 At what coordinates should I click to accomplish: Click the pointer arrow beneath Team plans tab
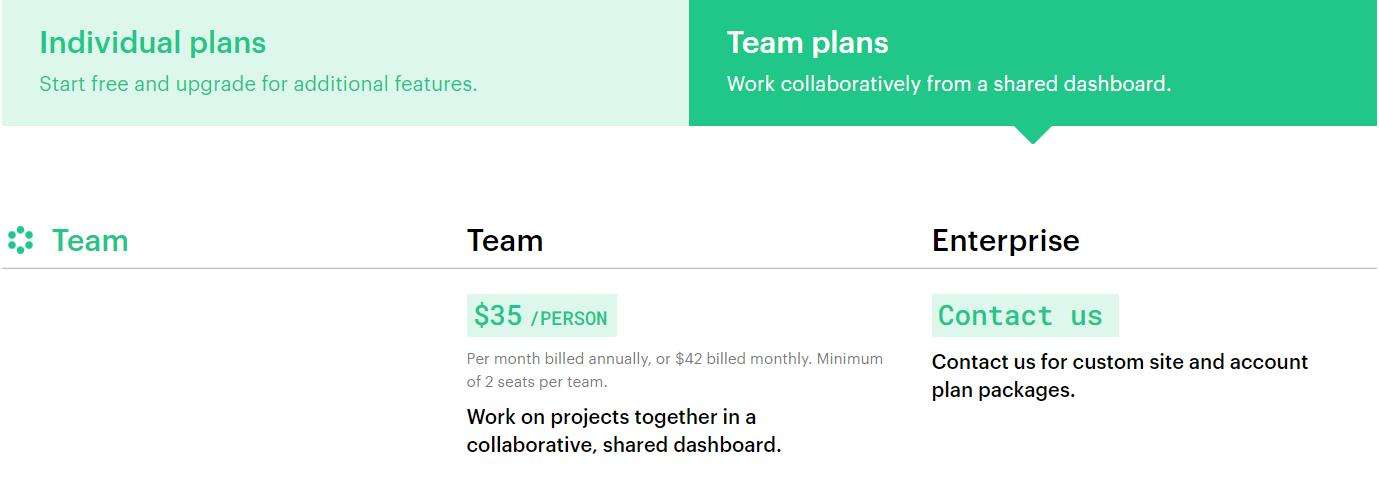(1033, 135)
